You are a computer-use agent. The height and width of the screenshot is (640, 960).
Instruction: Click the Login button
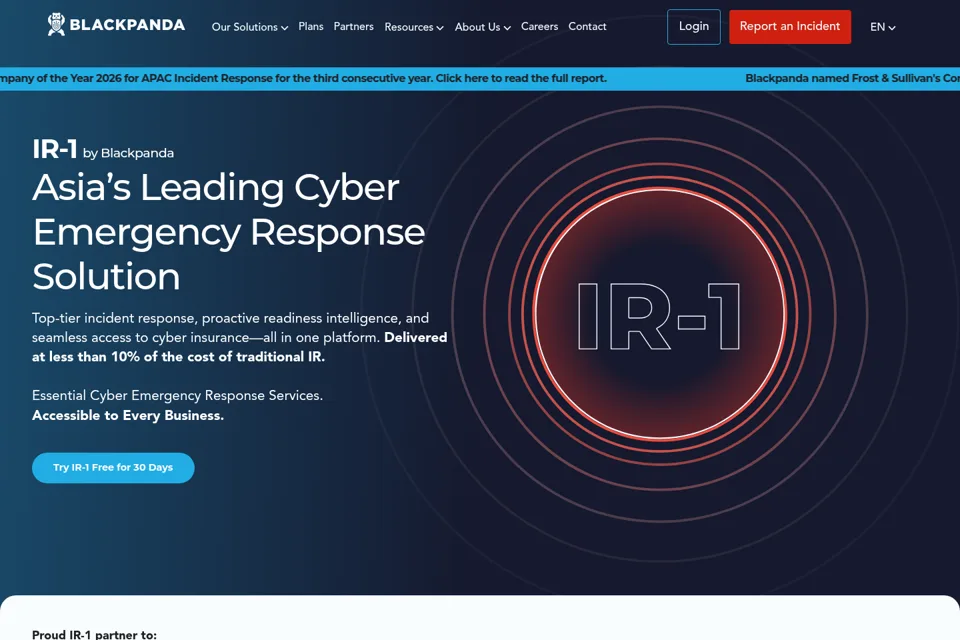click(x=694, y=26)
